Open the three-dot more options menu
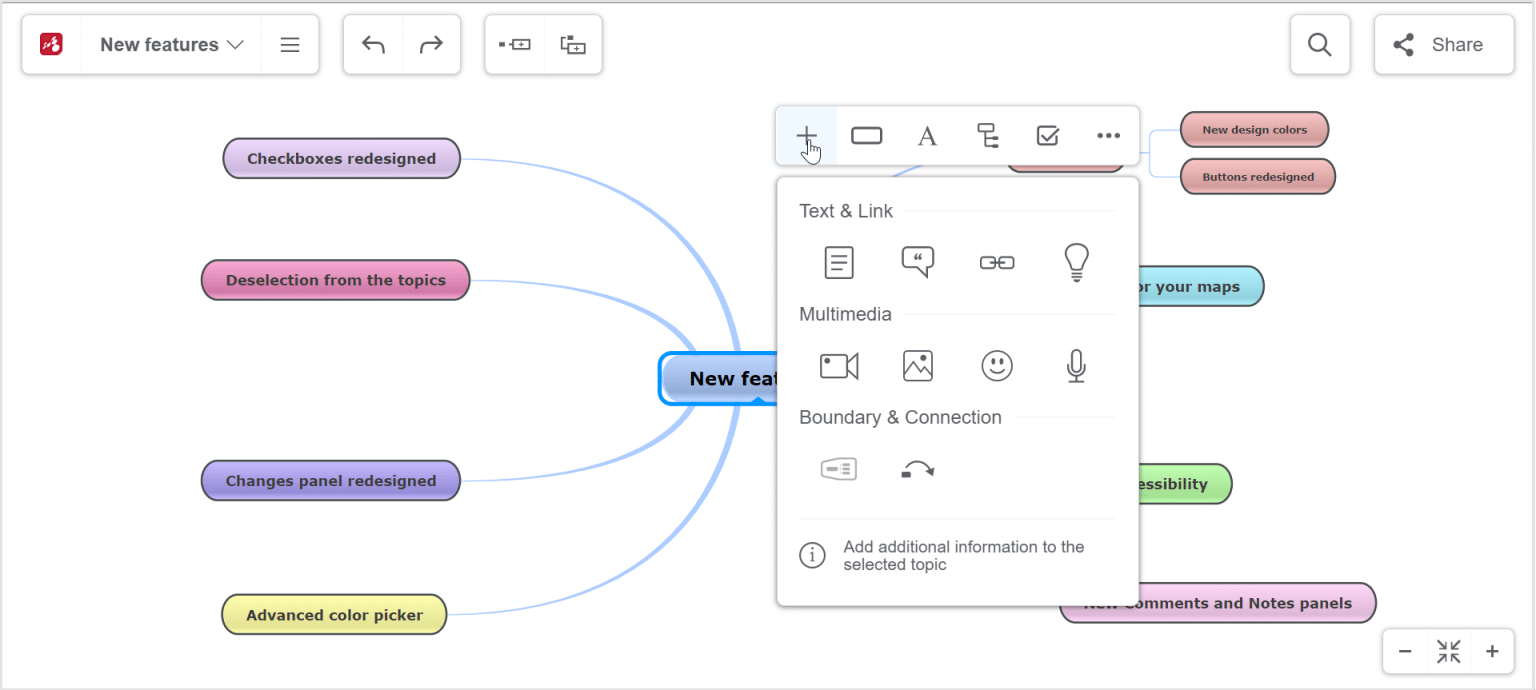1536x690 pixels. (x=1108, y=135)
